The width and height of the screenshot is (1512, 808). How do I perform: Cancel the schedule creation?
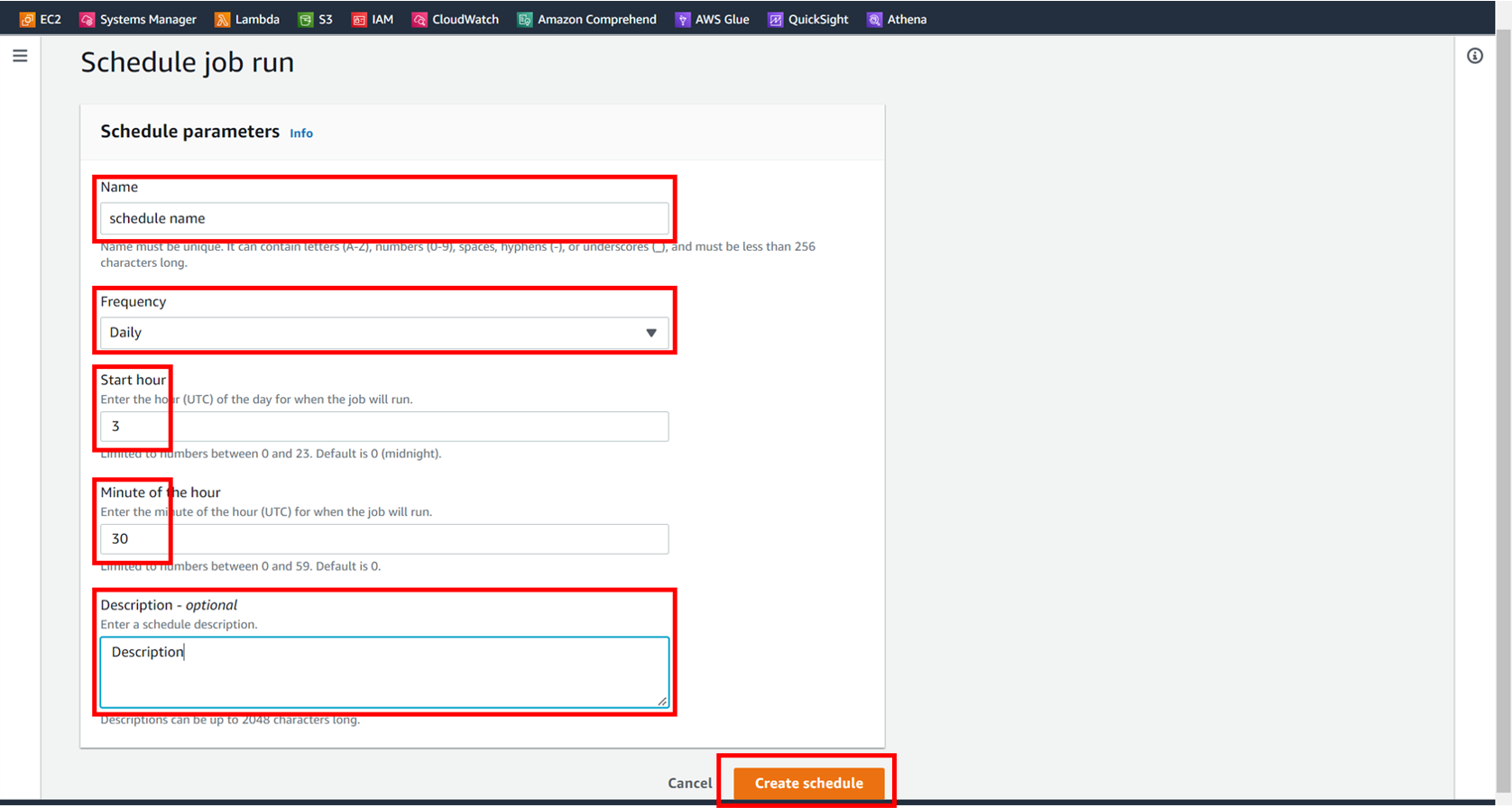(689, 783)
